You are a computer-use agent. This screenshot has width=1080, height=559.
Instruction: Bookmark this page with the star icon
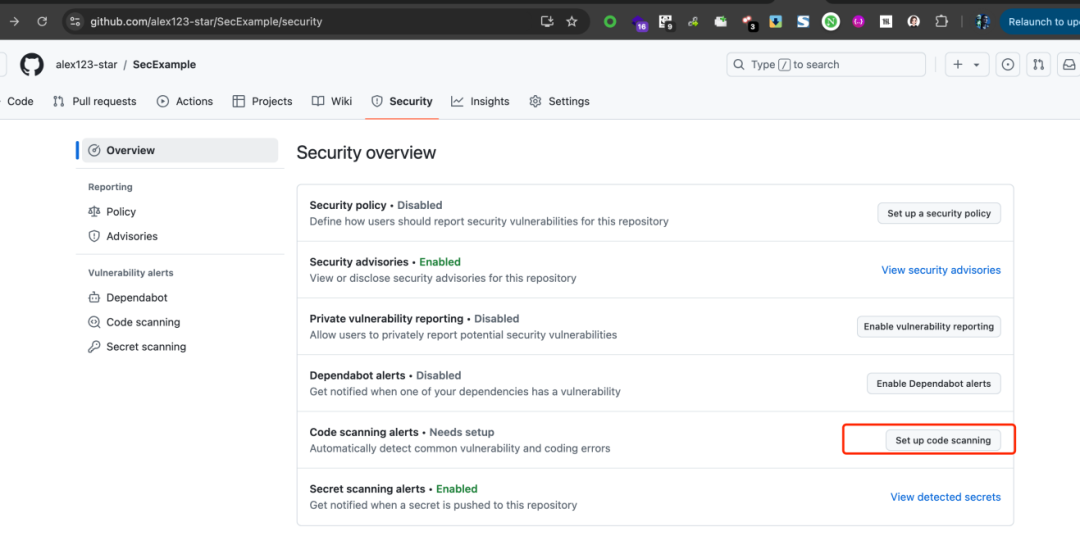coord(572,21)
